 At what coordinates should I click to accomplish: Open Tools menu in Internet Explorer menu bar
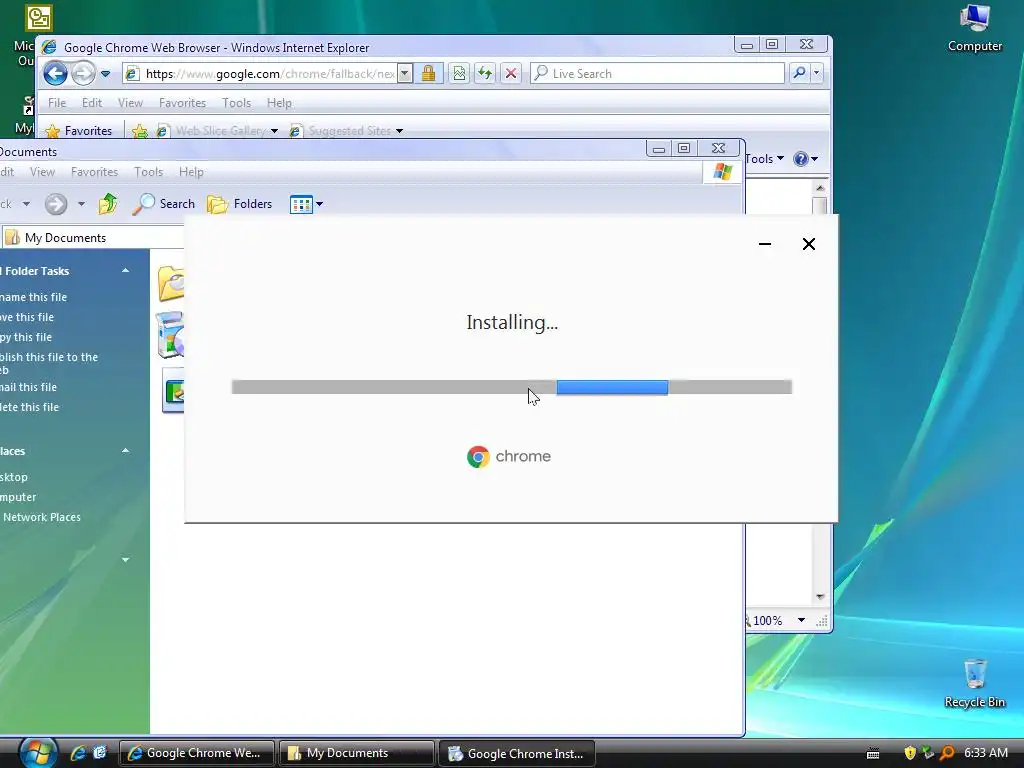point(236,103)
